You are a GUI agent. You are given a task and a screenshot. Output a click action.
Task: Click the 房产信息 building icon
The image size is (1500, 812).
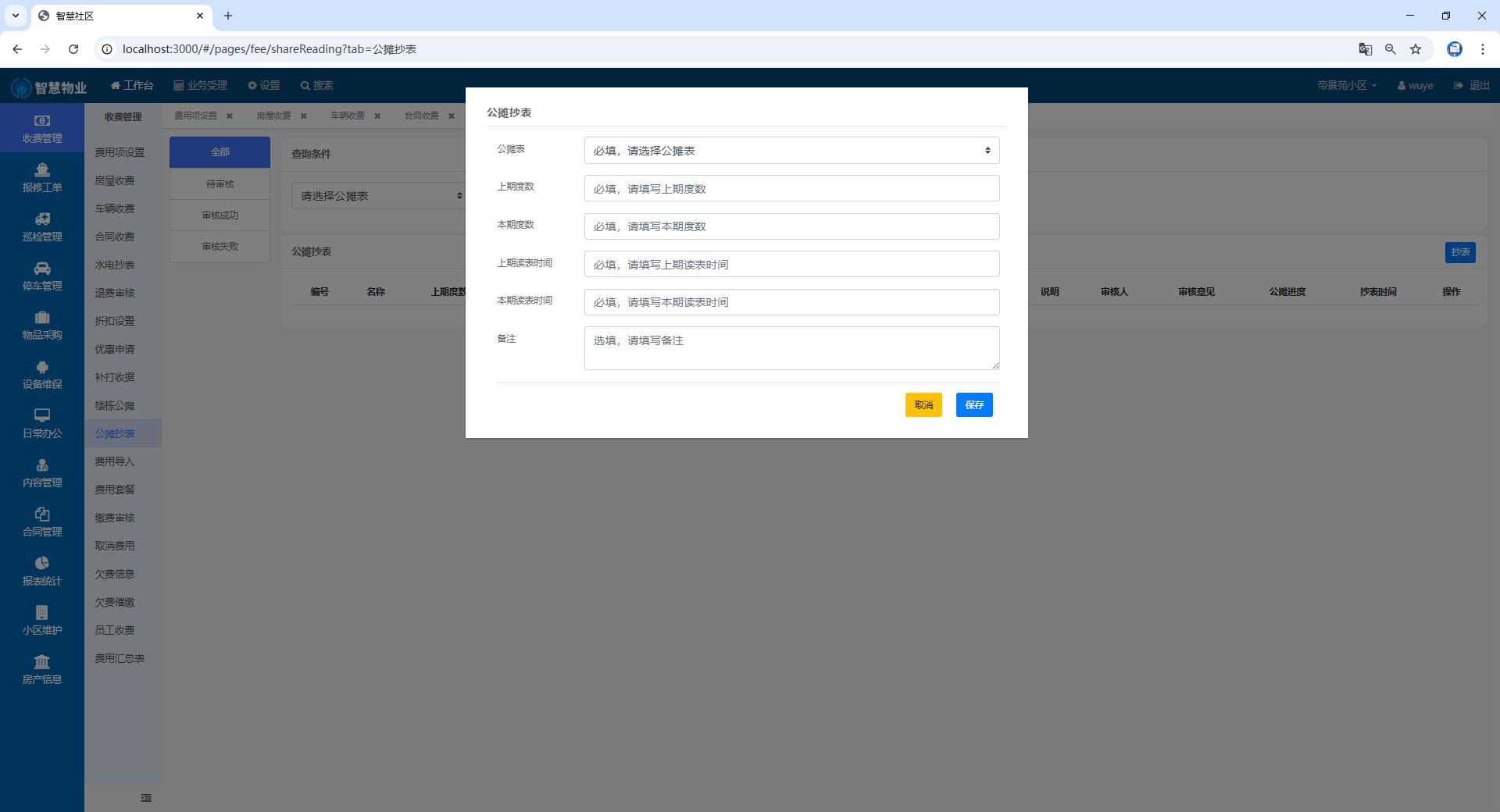point(42,662)
